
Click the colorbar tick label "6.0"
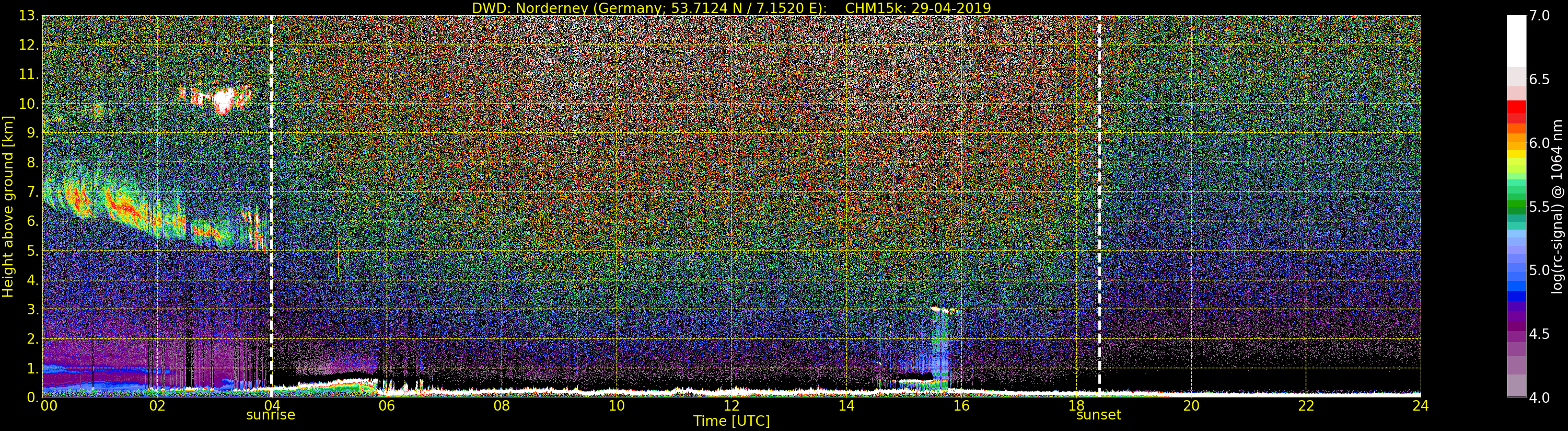click(1539, 143)
